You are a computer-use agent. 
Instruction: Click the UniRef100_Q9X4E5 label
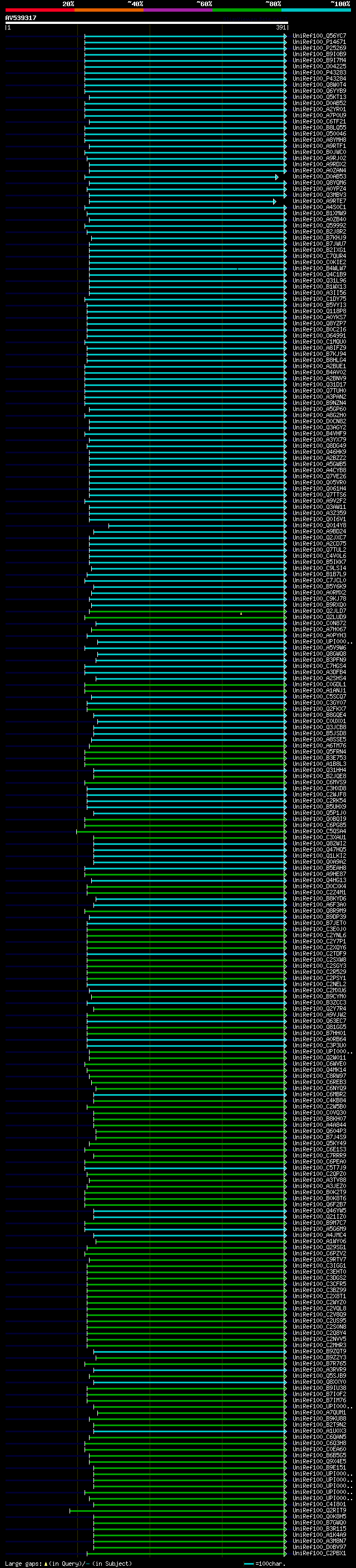tap(319, 1461)
